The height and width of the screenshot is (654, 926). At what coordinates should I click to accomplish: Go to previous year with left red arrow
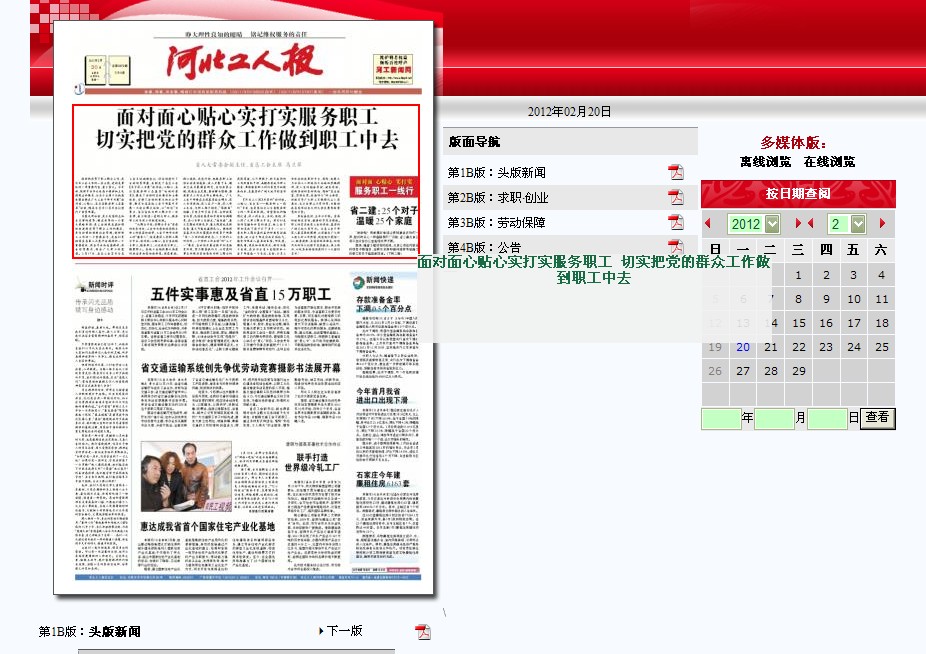coord(708,224)
